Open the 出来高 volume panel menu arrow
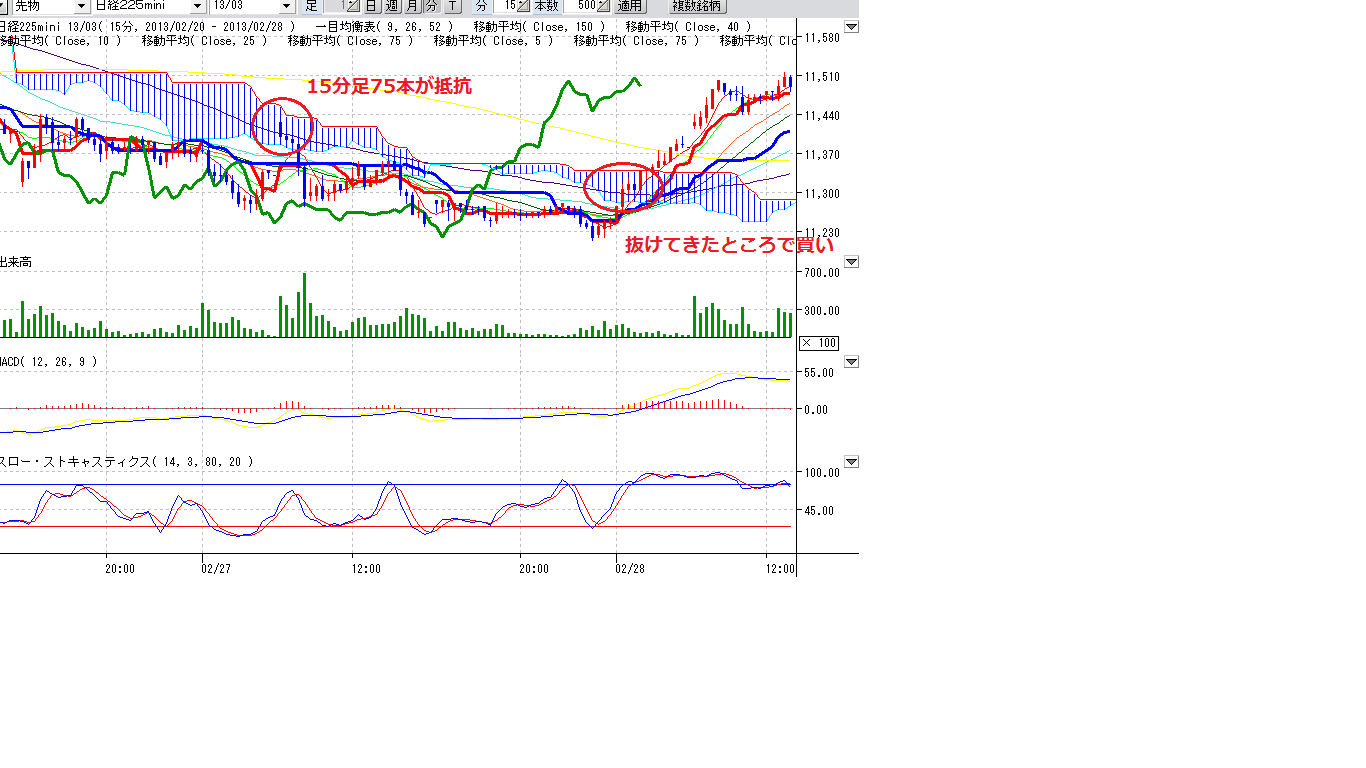The height and width of the screenshot is (768, 1366). (x=851, y=262)
